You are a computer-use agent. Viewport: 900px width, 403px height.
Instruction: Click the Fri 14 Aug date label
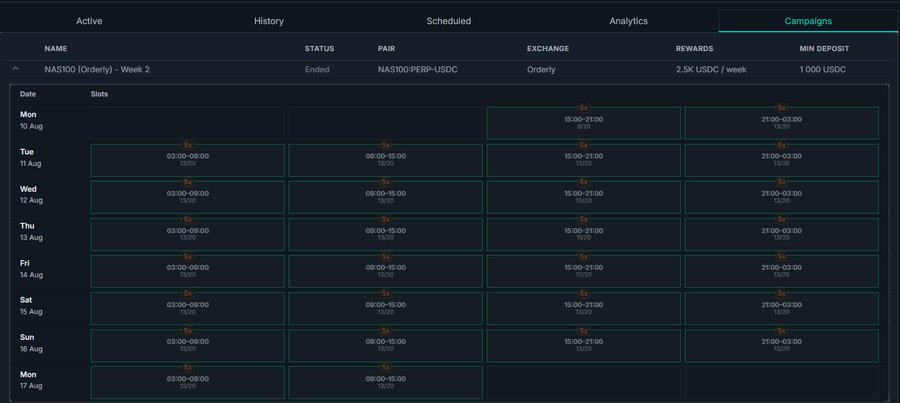click(x=31, y=269)
